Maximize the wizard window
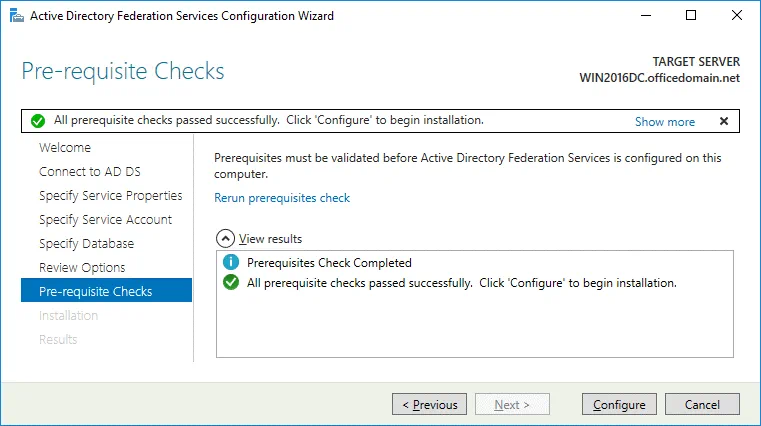The image size is (761, 426). [x=691, y=16]
